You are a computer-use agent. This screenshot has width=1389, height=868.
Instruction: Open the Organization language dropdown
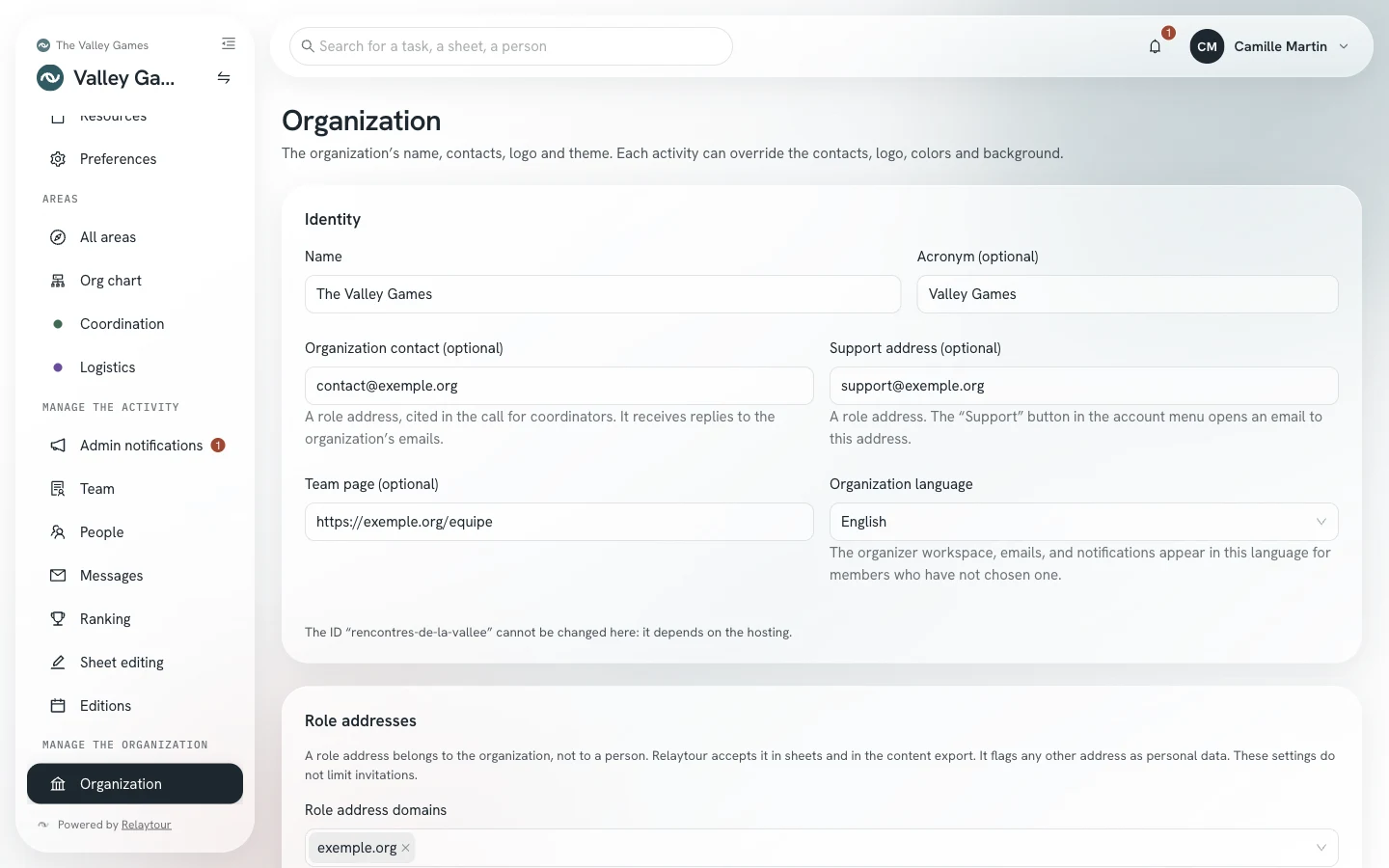pos(1083,522)
